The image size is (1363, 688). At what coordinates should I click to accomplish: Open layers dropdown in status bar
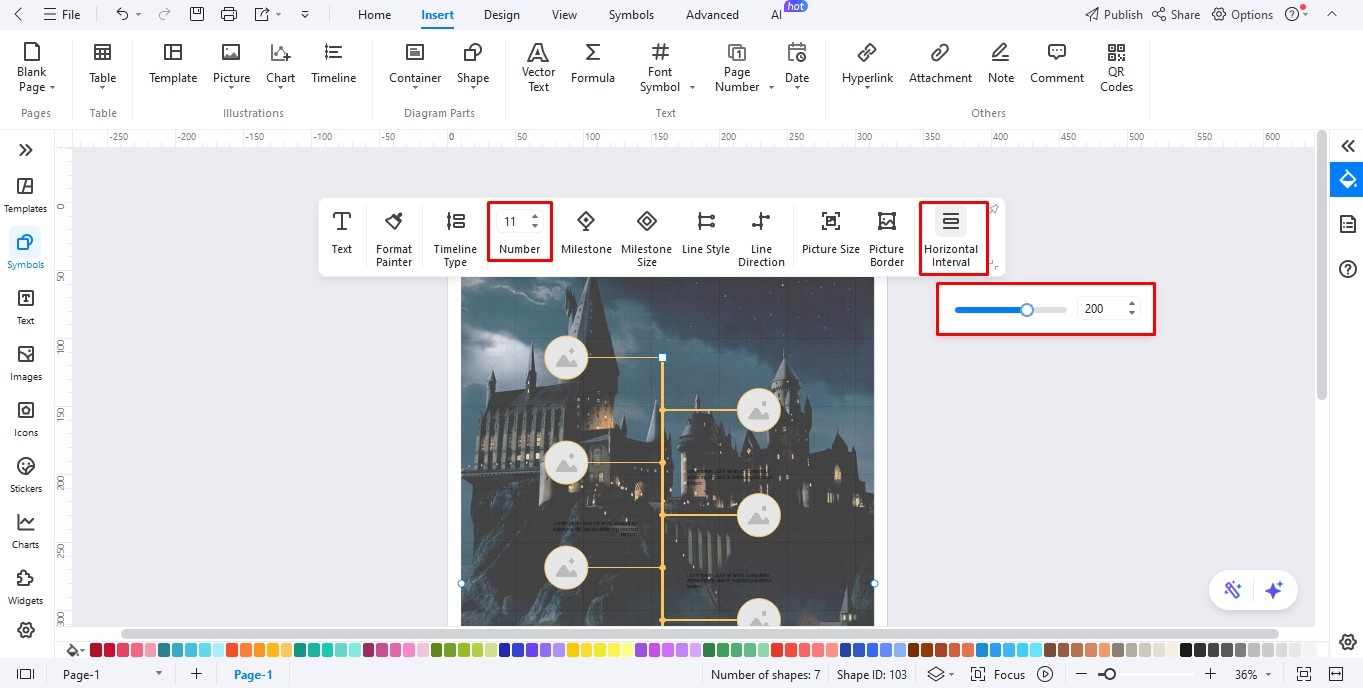(x=939, y=674)
